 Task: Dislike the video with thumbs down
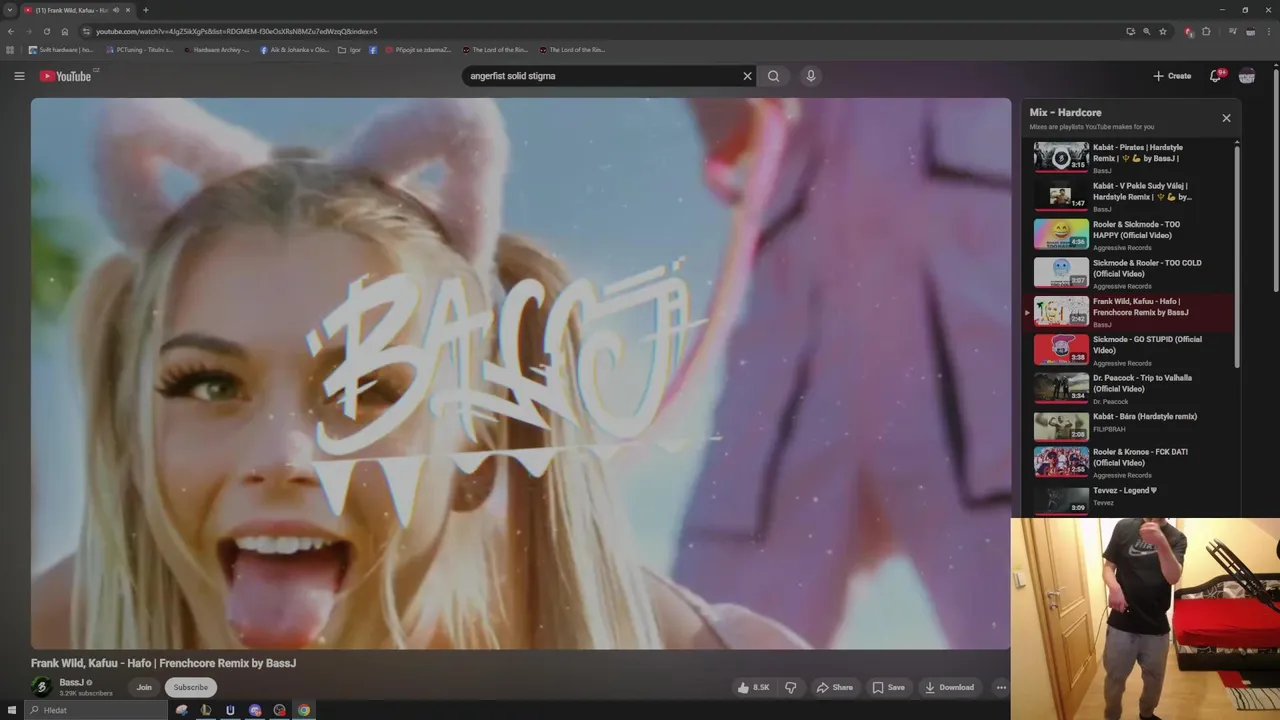[x=791, y=687]
